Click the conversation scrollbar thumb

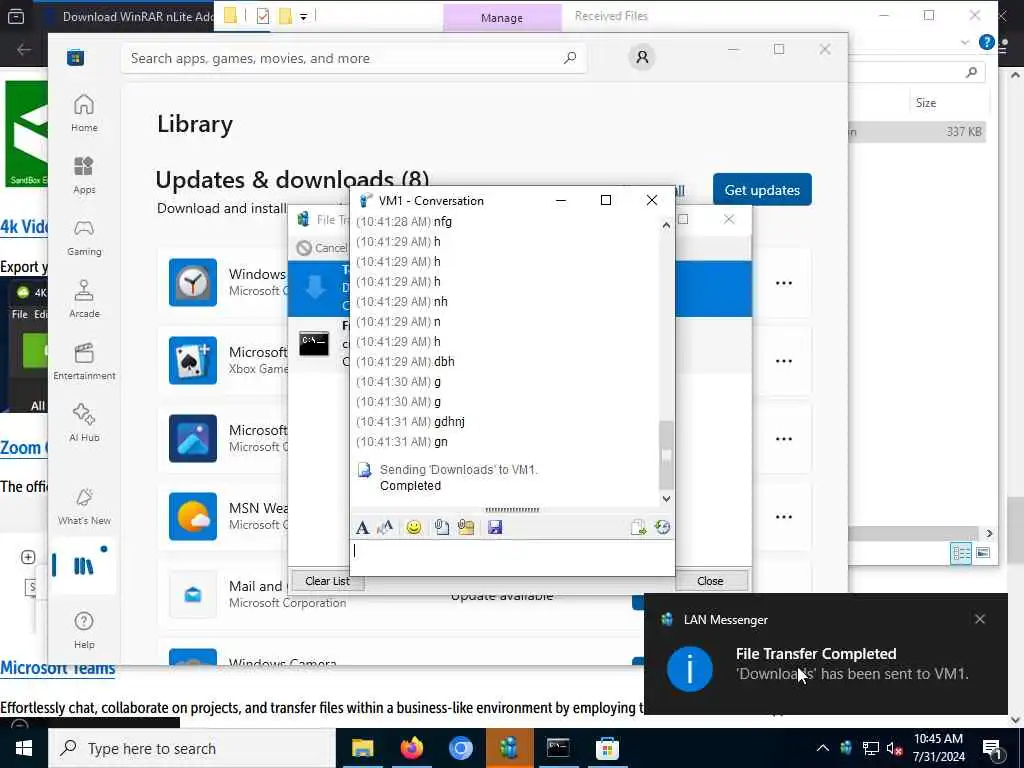tap(665, 455)
